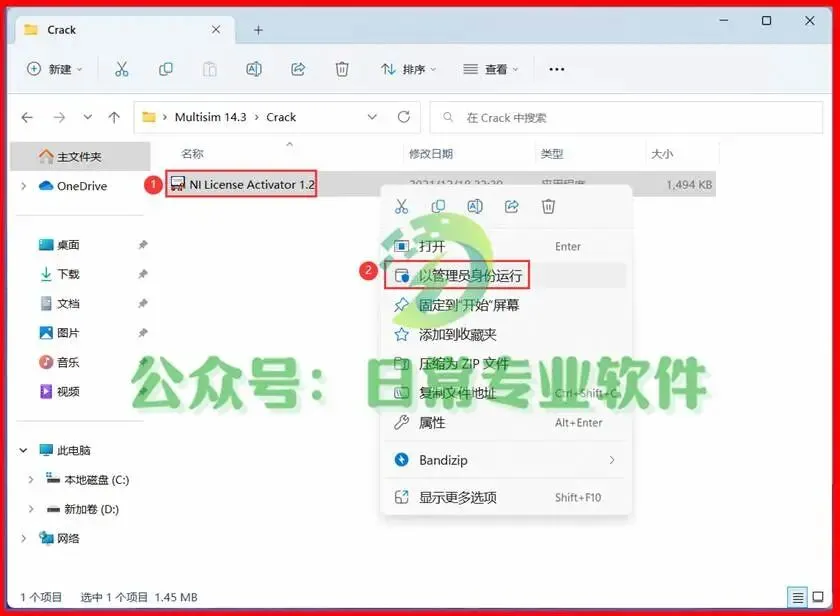Choose 添加到收藏夹 menu item
The height and width of the screenshot is (616, 840).
505,335
